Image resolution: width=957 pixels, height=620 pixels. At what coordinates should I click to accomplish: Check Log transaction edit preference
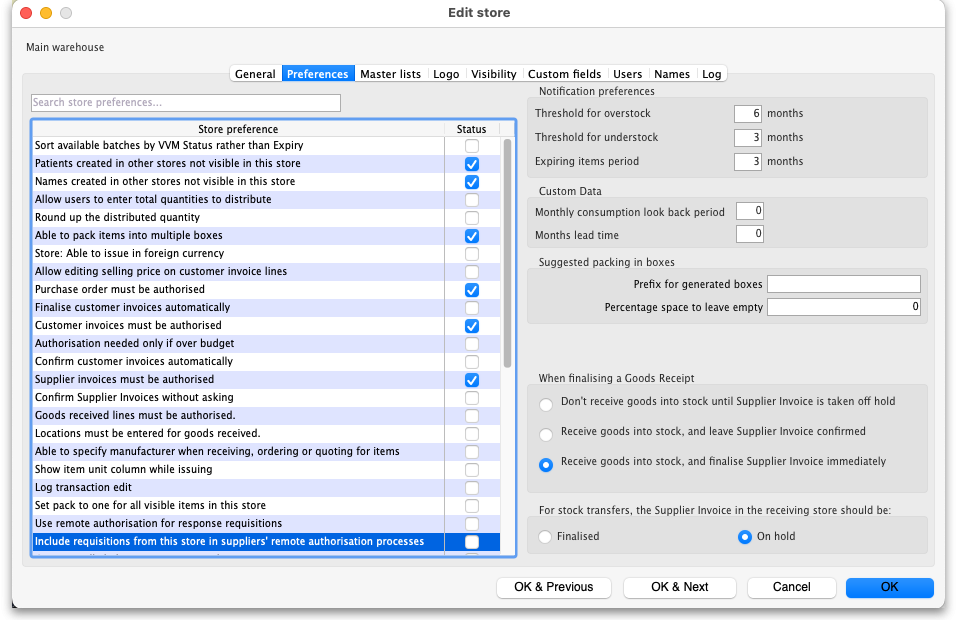[x=472, y=488]
